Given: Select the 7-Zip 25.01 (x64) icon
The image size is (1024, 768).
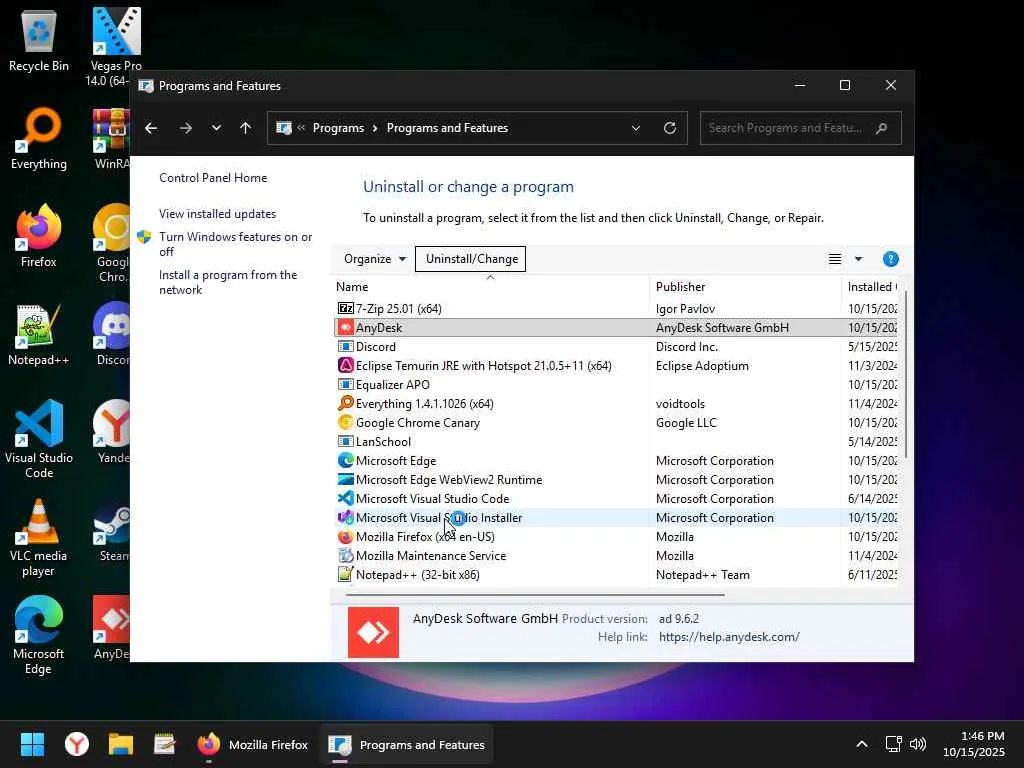Looking at the screenshot, I should tap(345, 308).
